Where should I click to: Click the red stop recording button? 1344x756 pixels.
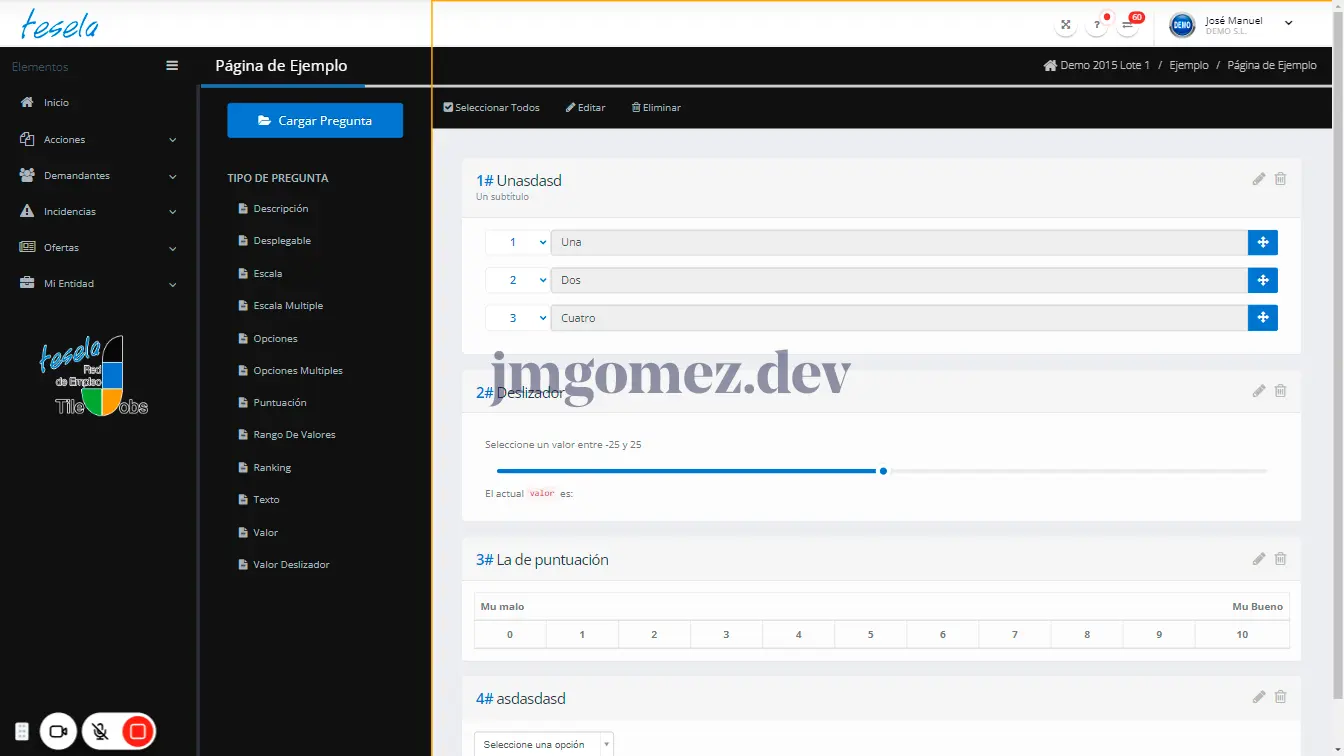tap(138, 732)
